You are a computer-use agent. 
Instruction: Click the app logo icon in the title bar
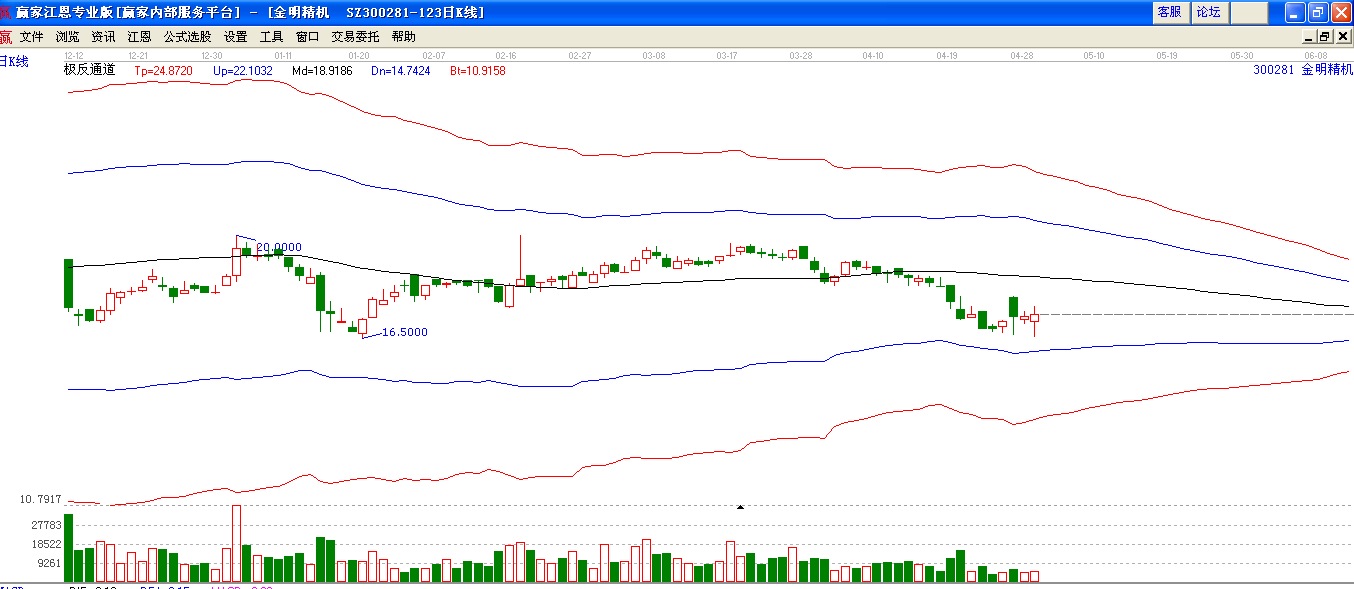point(6,12)
